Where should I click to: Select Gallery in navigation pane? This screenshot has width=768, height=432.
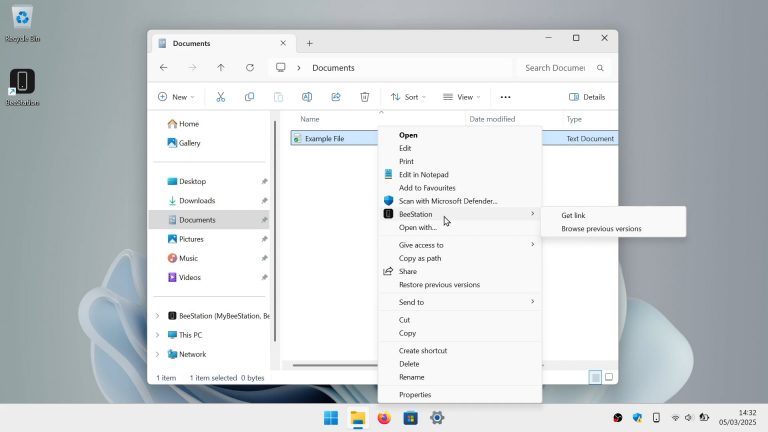click(211, 143)
